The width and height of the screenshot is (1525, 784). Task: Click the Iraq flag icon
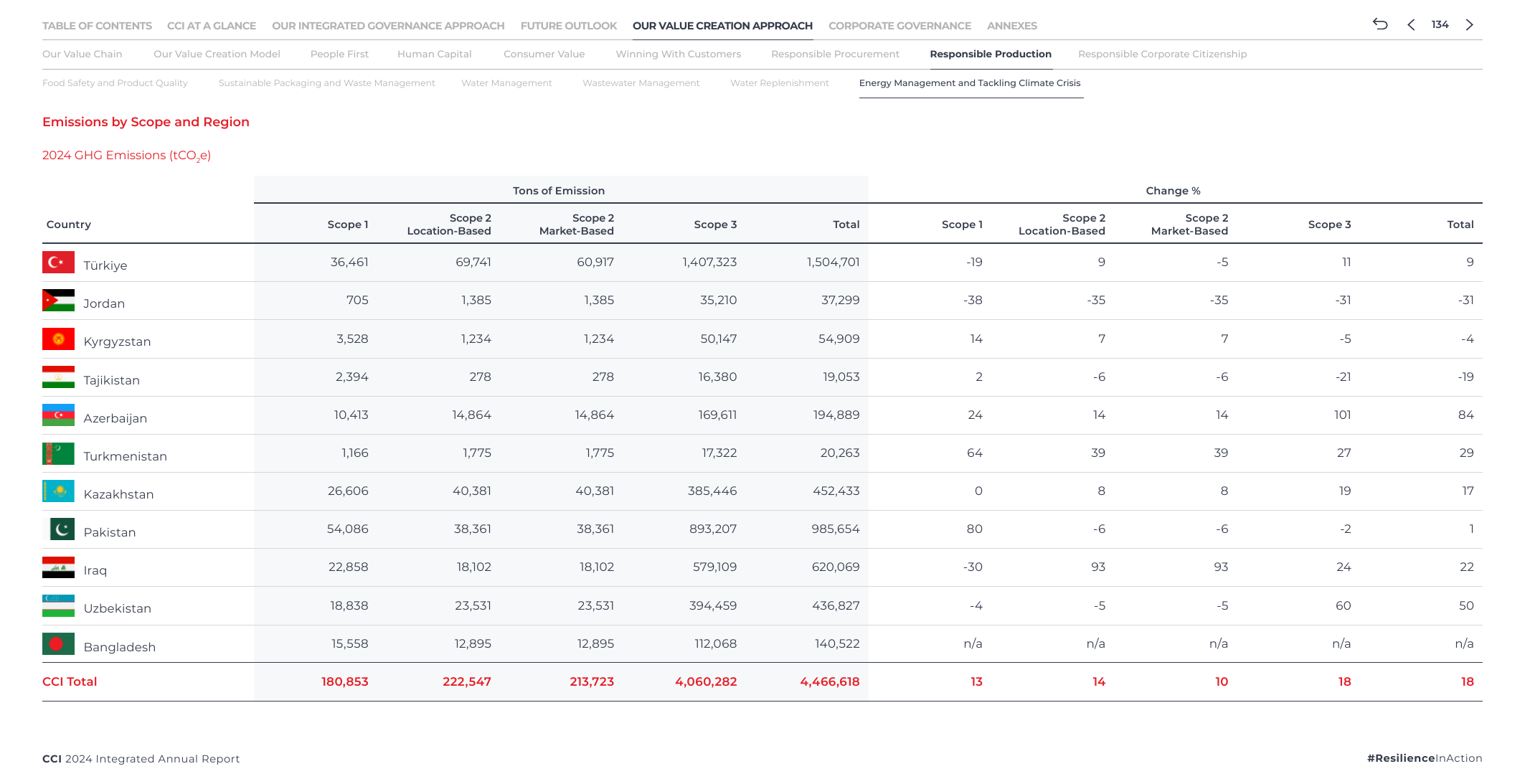[x=58, y=567]
